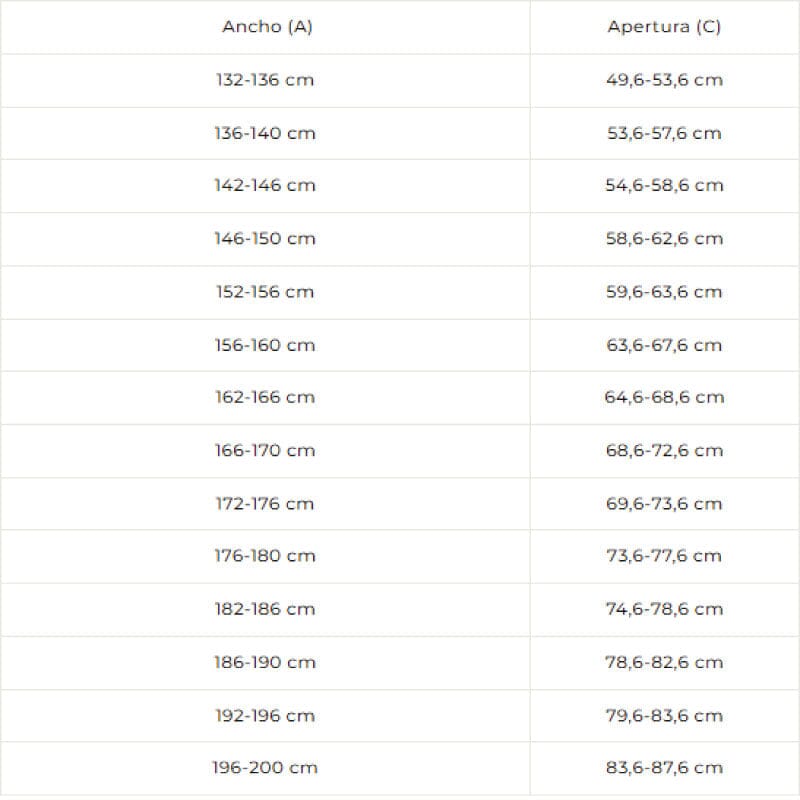This screenshot has width=800, height=800.
Task: Click the 136-140 cm width cell
Action: point(265,133)
